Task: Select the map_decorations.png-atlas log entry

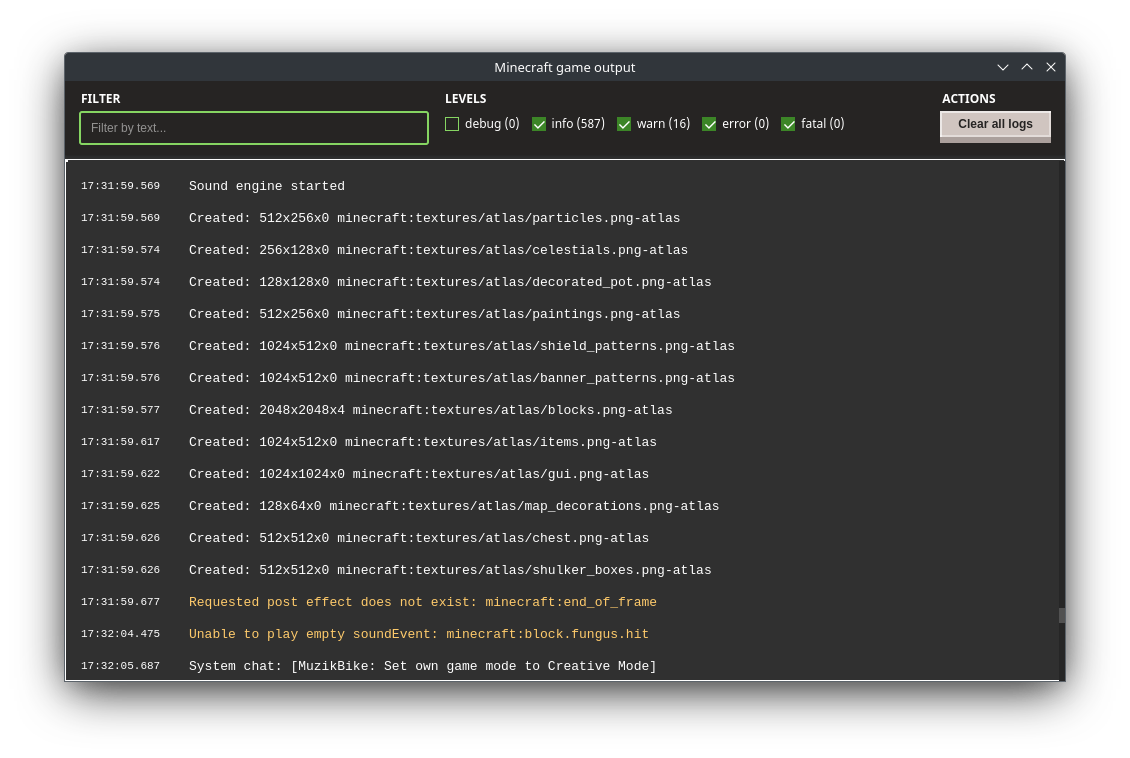Action: (x=454, y=506)
